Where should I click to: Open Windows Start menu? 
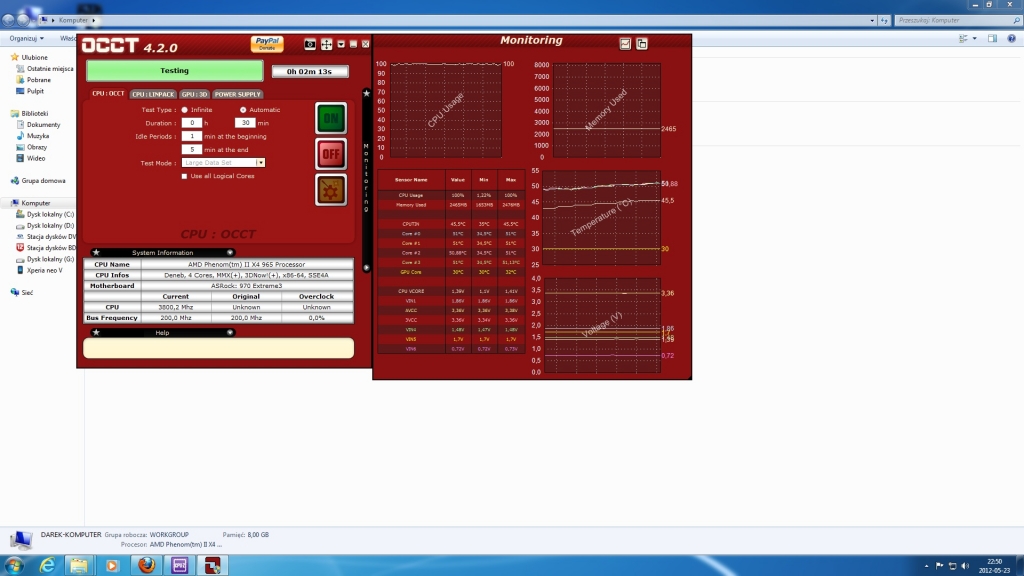(14, 565)
